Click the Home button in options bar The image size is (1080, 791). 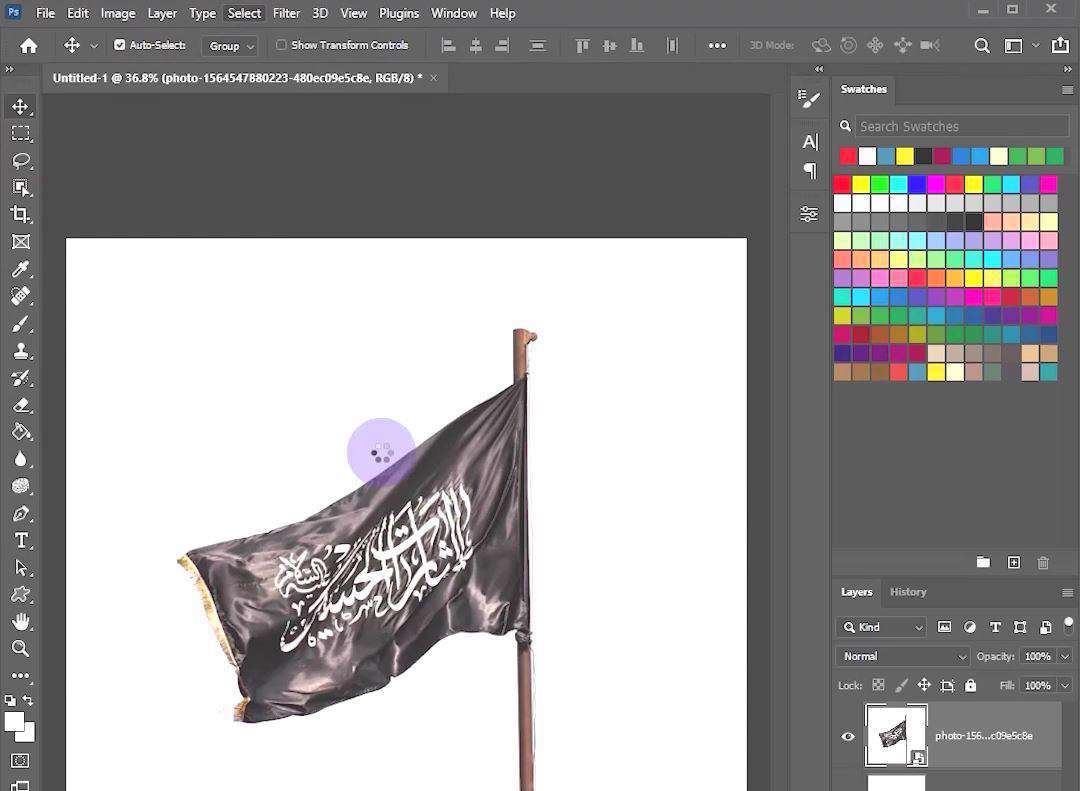29,45
